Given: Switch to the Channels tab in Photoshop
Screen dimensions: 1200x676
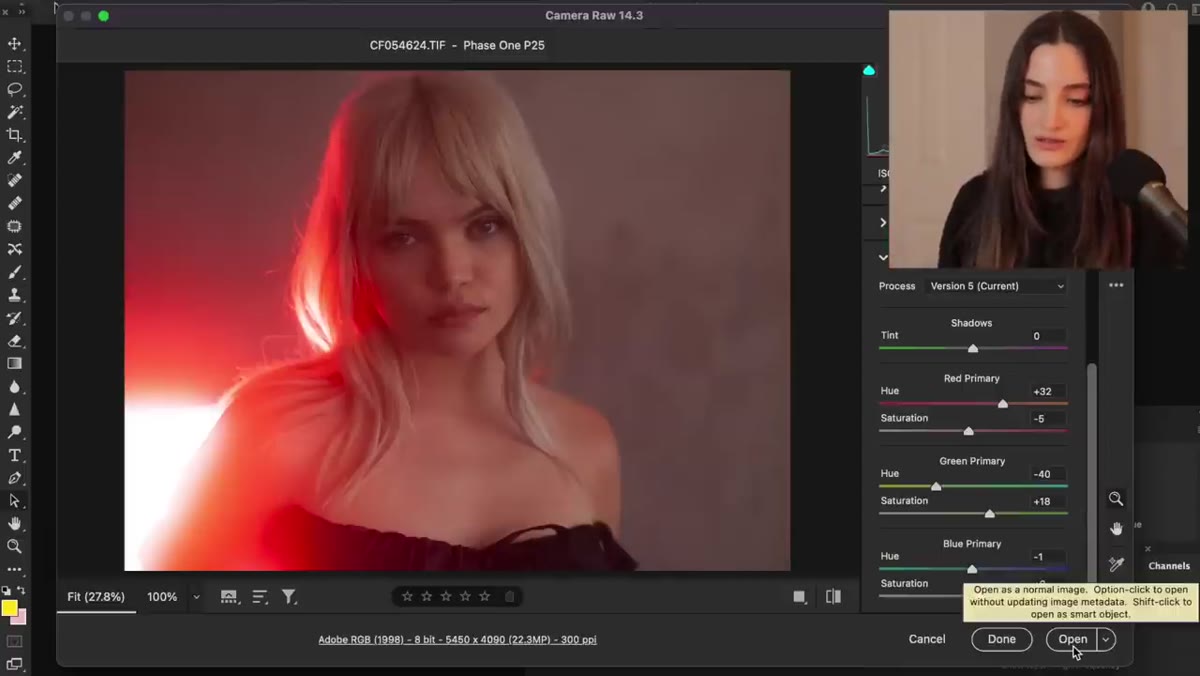Looking at the screenshot, I should click(1169, 566).
